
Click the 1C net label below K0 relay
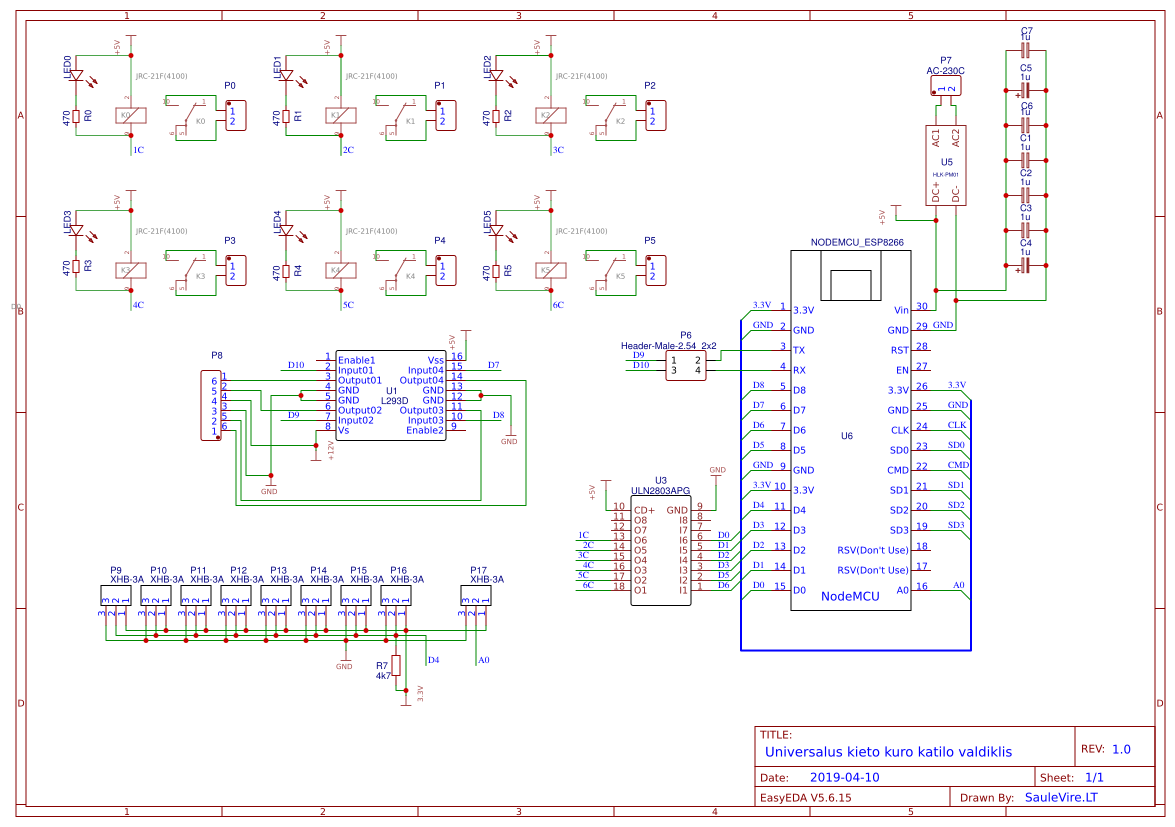pos(138,150)
